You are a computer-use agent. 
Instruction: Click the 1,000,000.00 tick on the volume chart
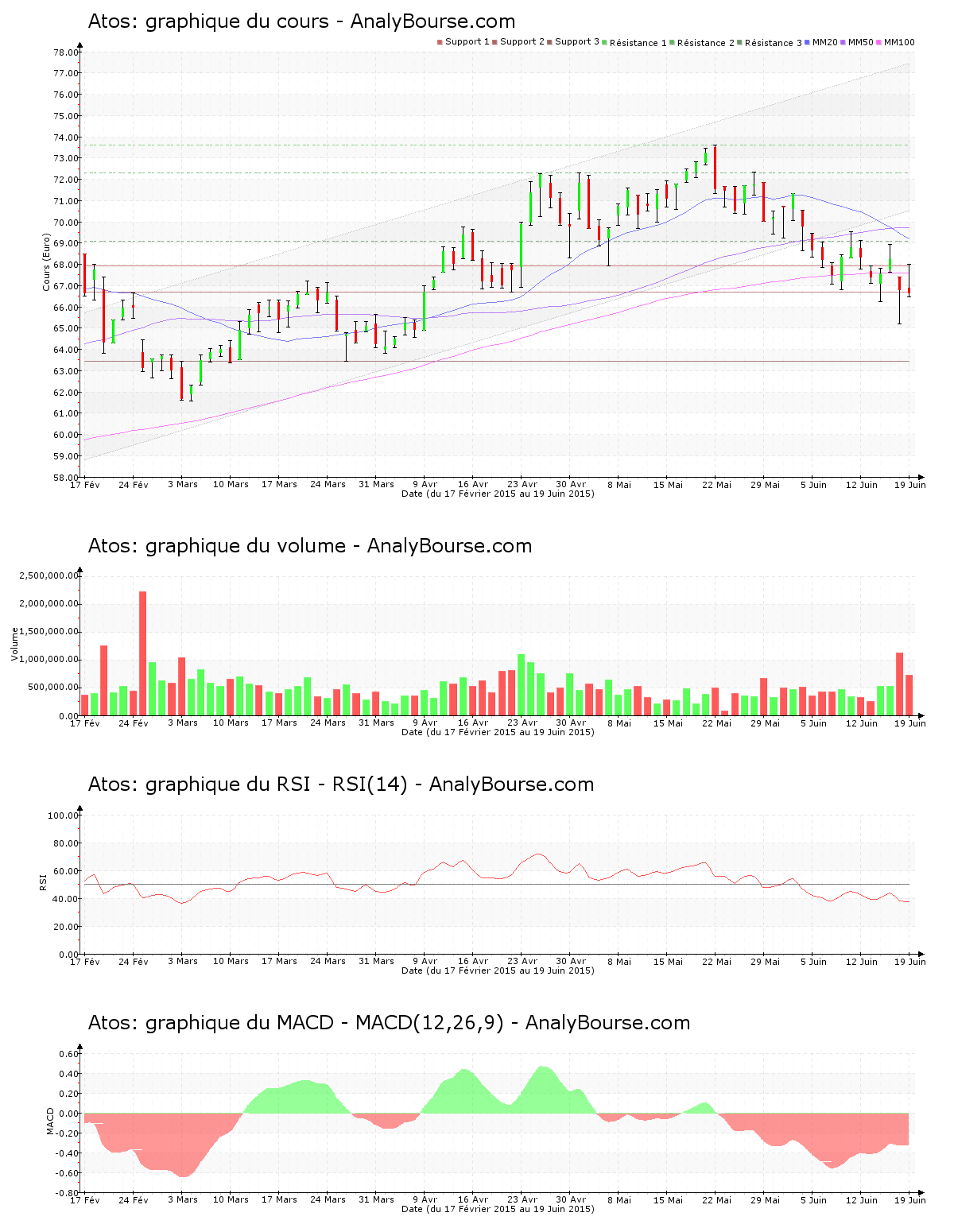pyautogui.click(x=50, y=660)
